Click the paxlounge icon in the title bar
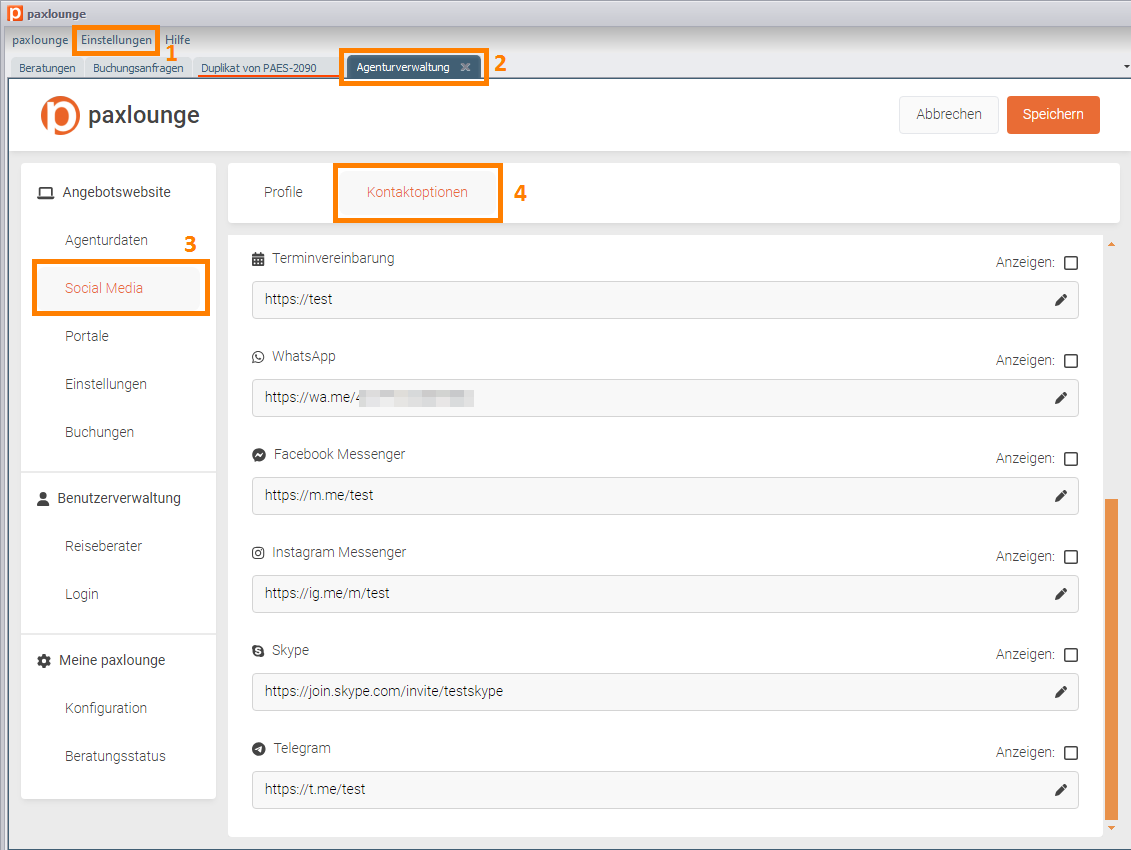 pos(15,13)
